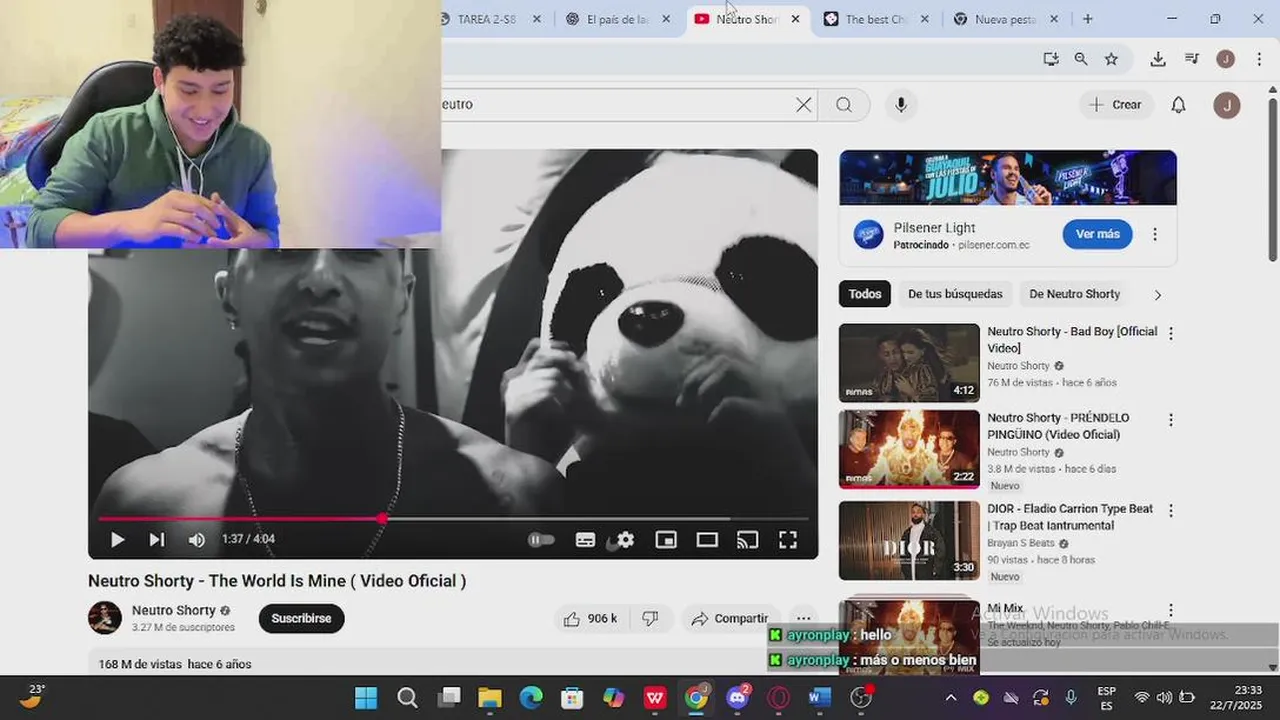Screen dimensions: 1280x720
Task: Show hidden system tray icons
Action: (x=950, y=697)
